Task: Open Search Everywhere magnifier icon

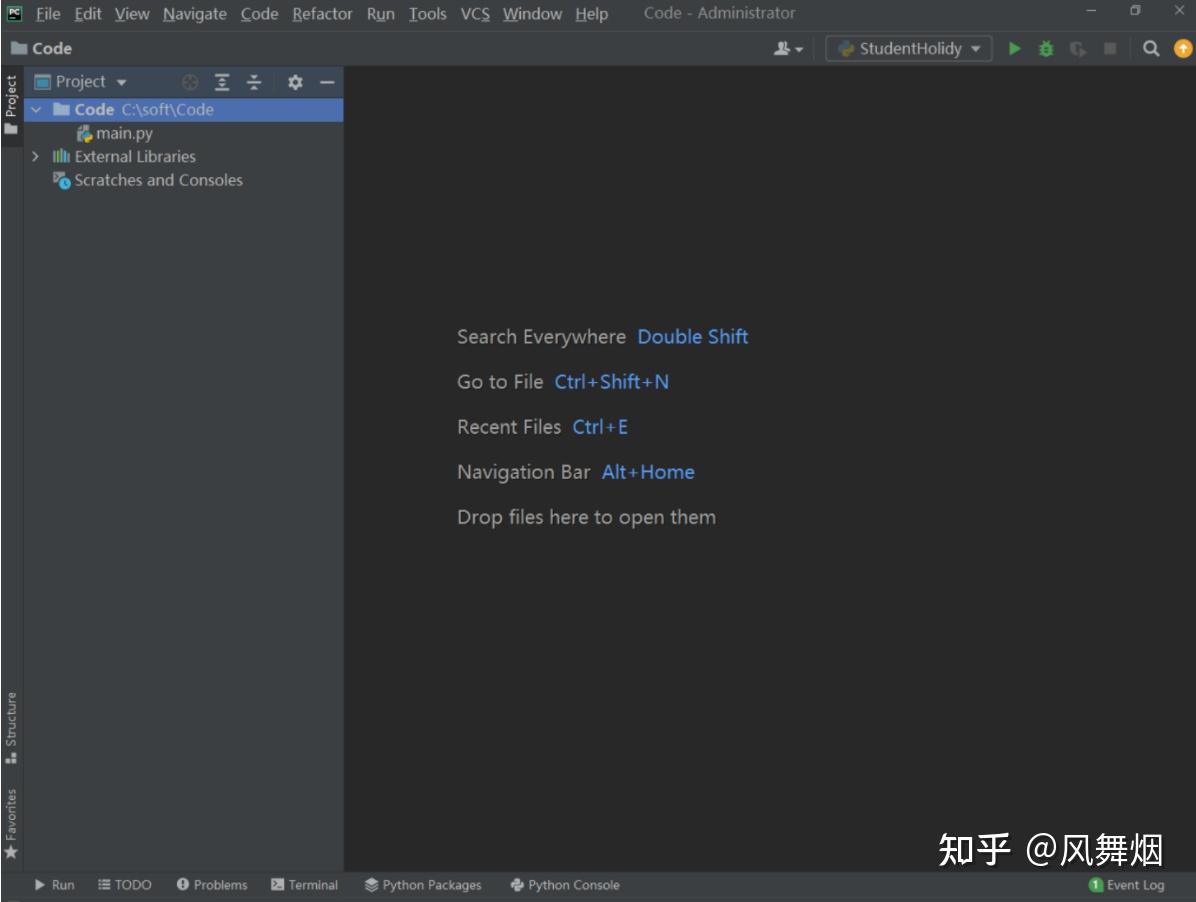Action: pyautogui.click(x=1151, y=49)
